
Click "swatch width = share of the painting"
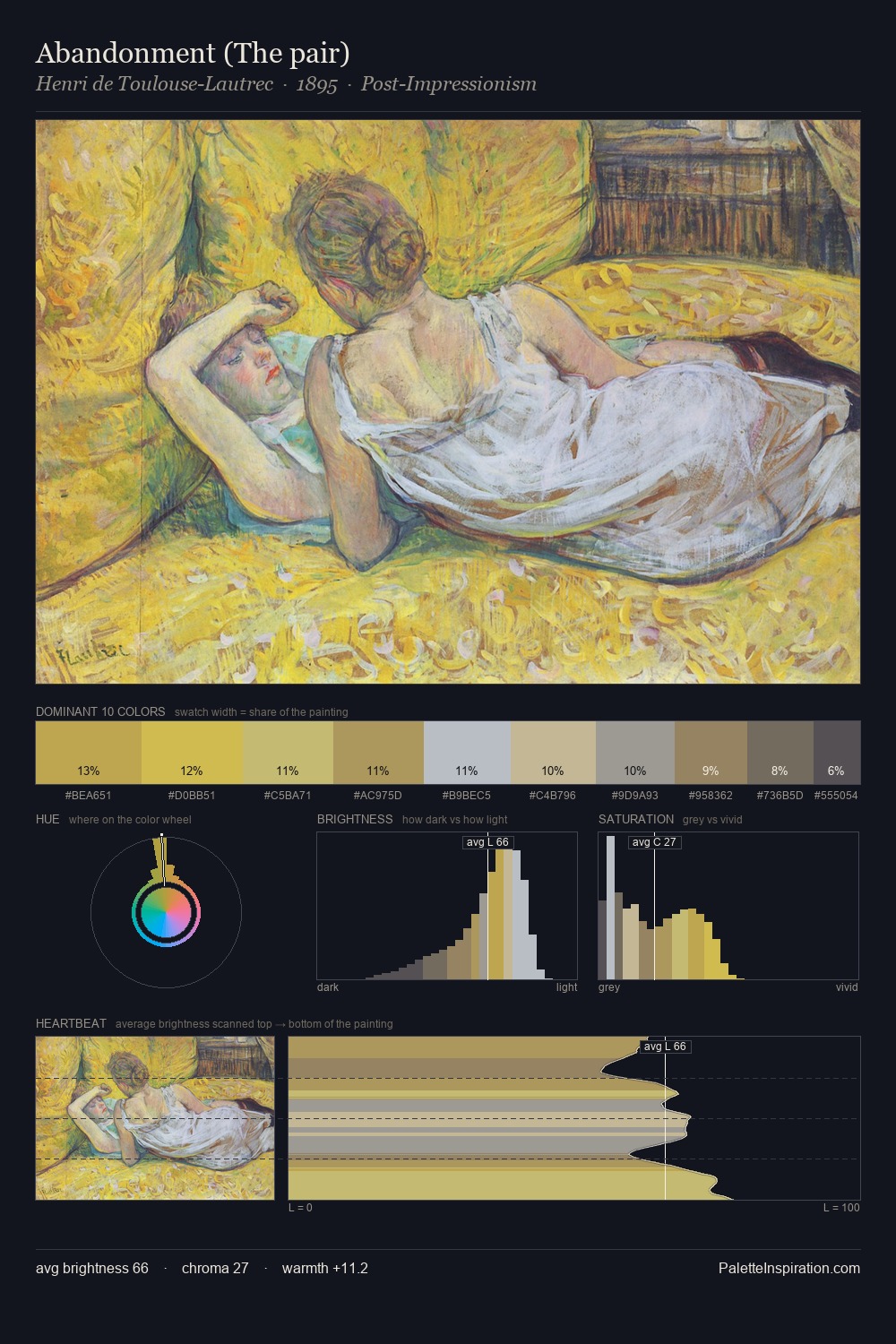pyautogui.click(x=262, y=712)
